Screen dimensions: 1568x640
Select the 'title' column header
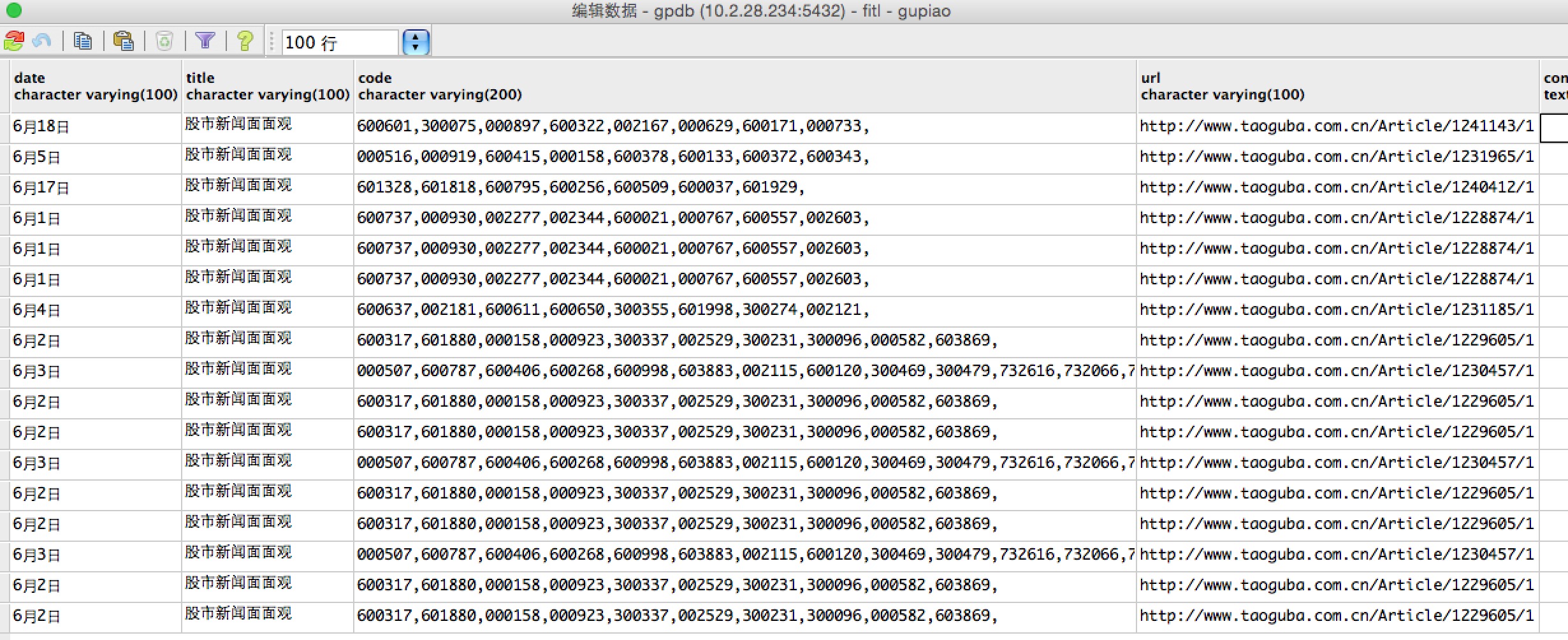pos(268,86)
